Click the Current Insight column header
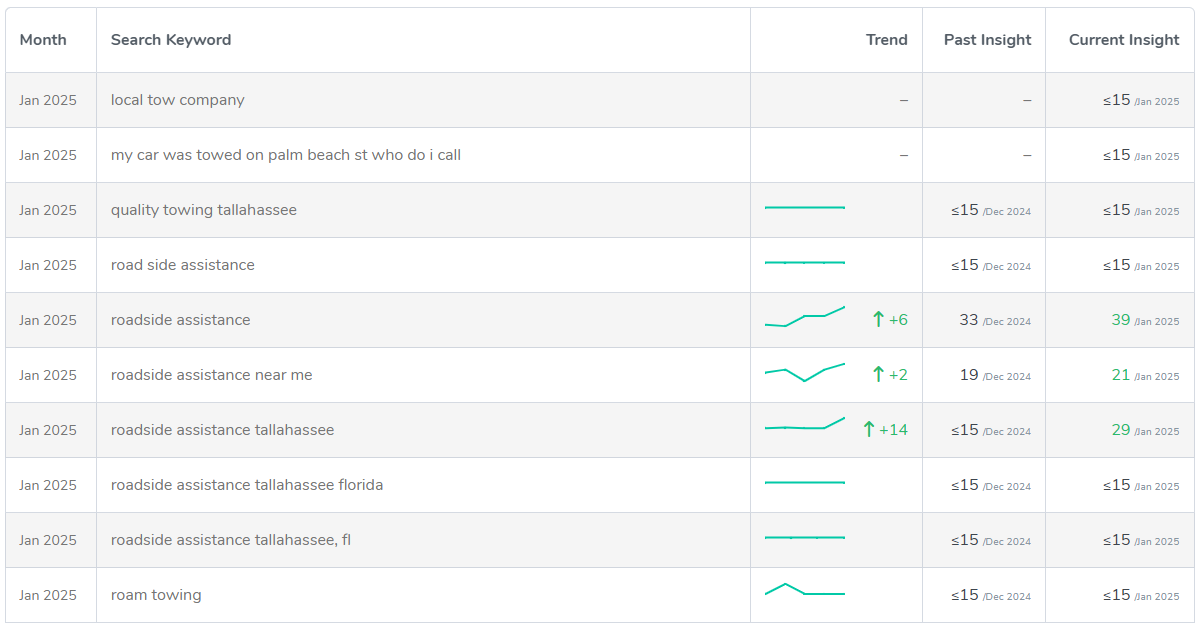 (1124, 40)
